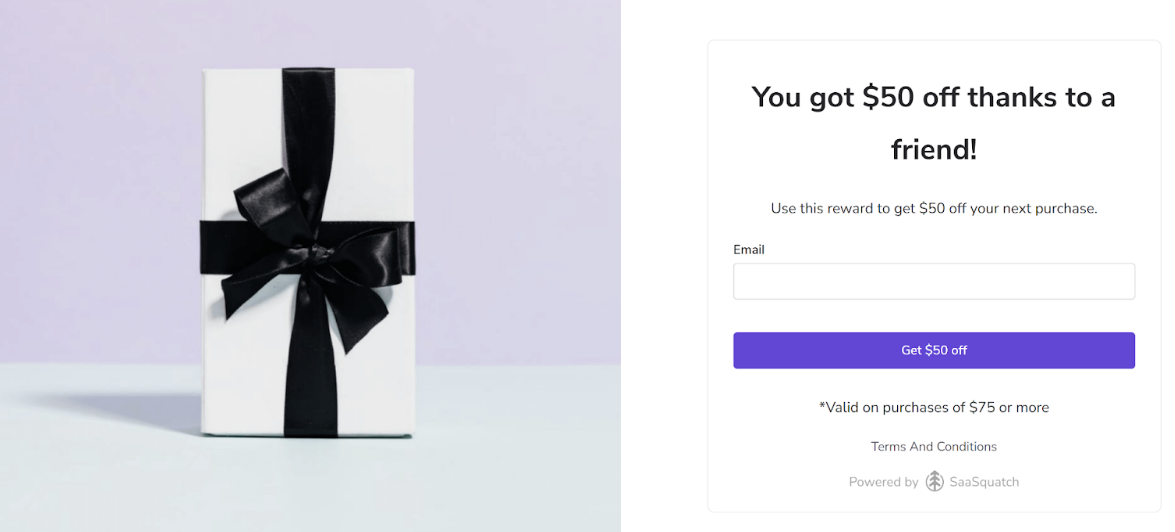Click the "*Valid on purchases of $75" note
Viewport: 1175px width, 532px height.
933,407
